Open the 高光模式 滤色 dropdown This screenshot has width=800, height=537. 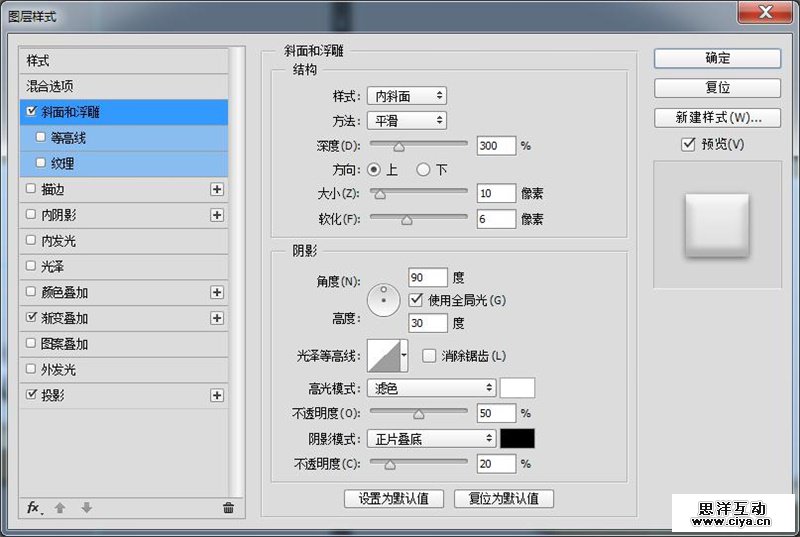pos(431,387)
